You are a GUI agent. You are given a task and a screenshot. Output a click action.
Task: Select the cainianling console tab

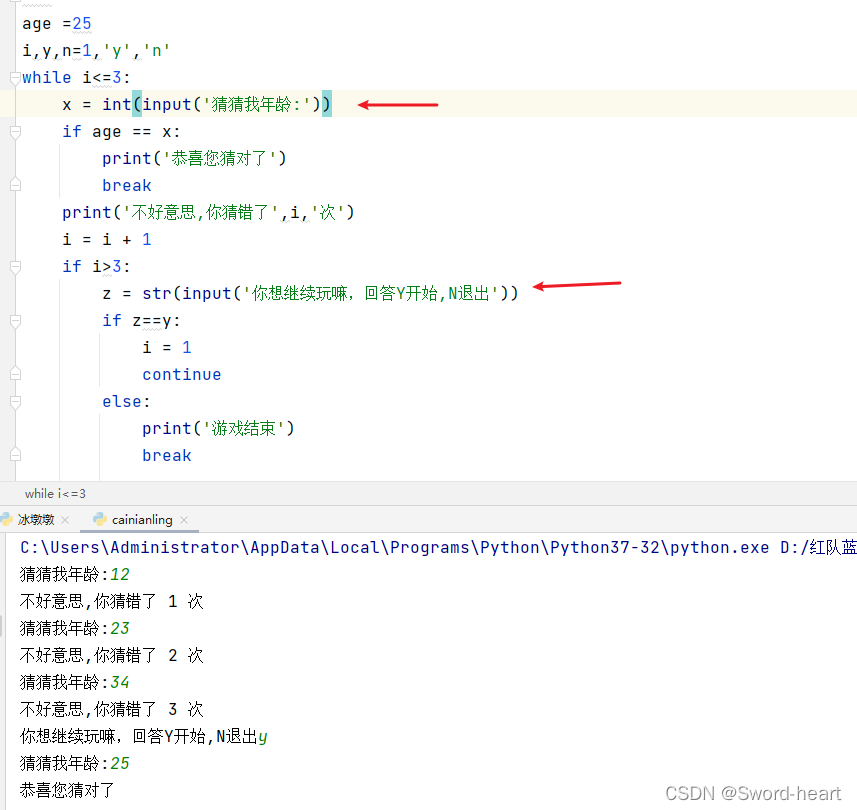point(140,519)
